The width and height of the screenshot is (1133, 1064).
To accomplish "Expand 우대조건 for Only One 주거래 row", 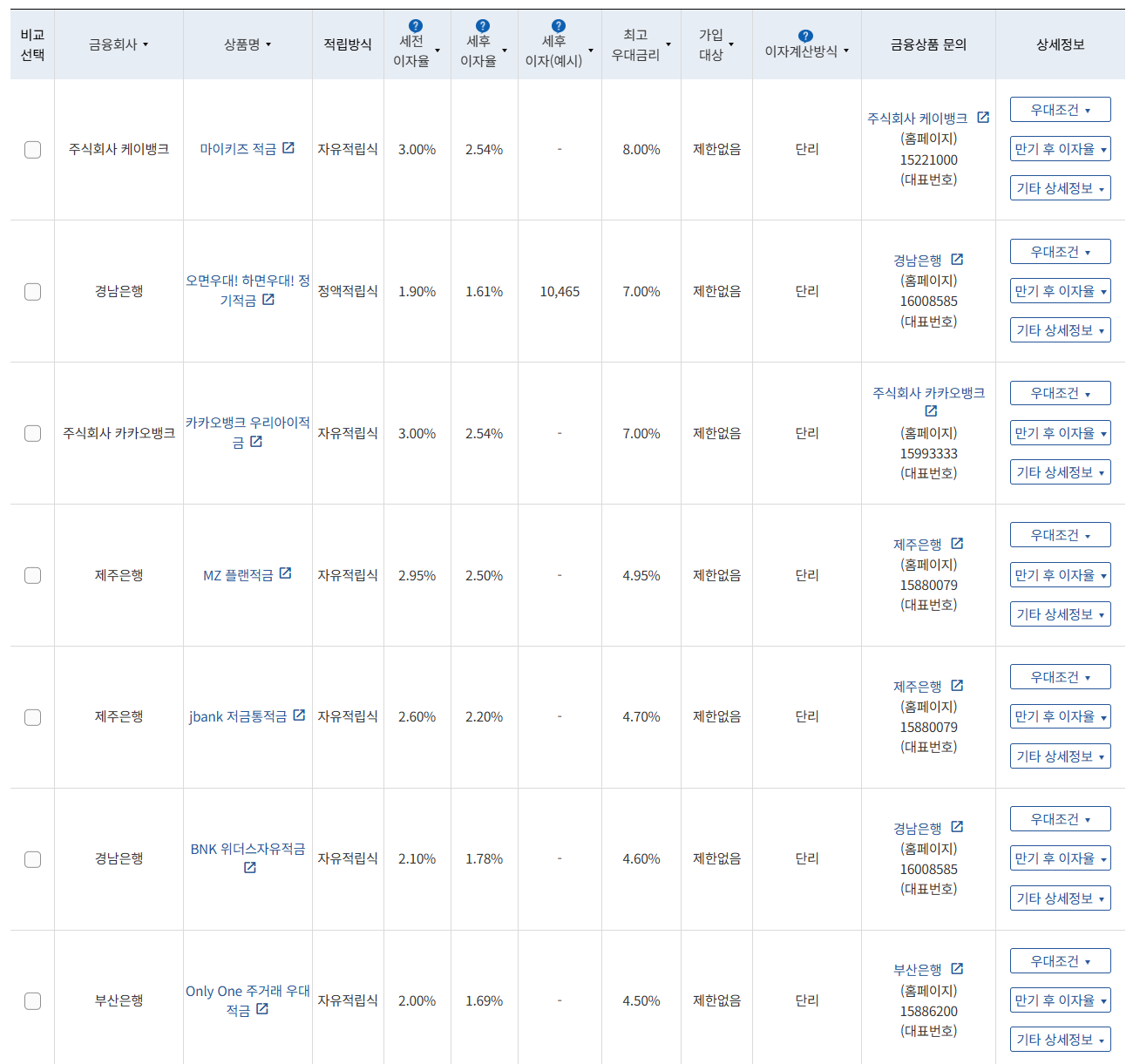I will pyautogui.click(x=1060, y=961).
